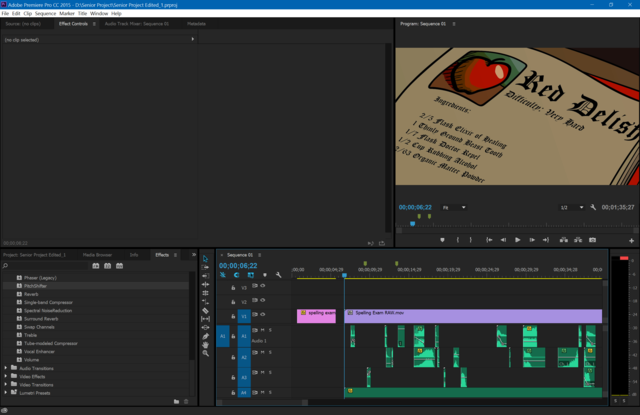Select the Selection tool arrow
Viewport: 640px width, 415px height.
click(x=205, y=259)
